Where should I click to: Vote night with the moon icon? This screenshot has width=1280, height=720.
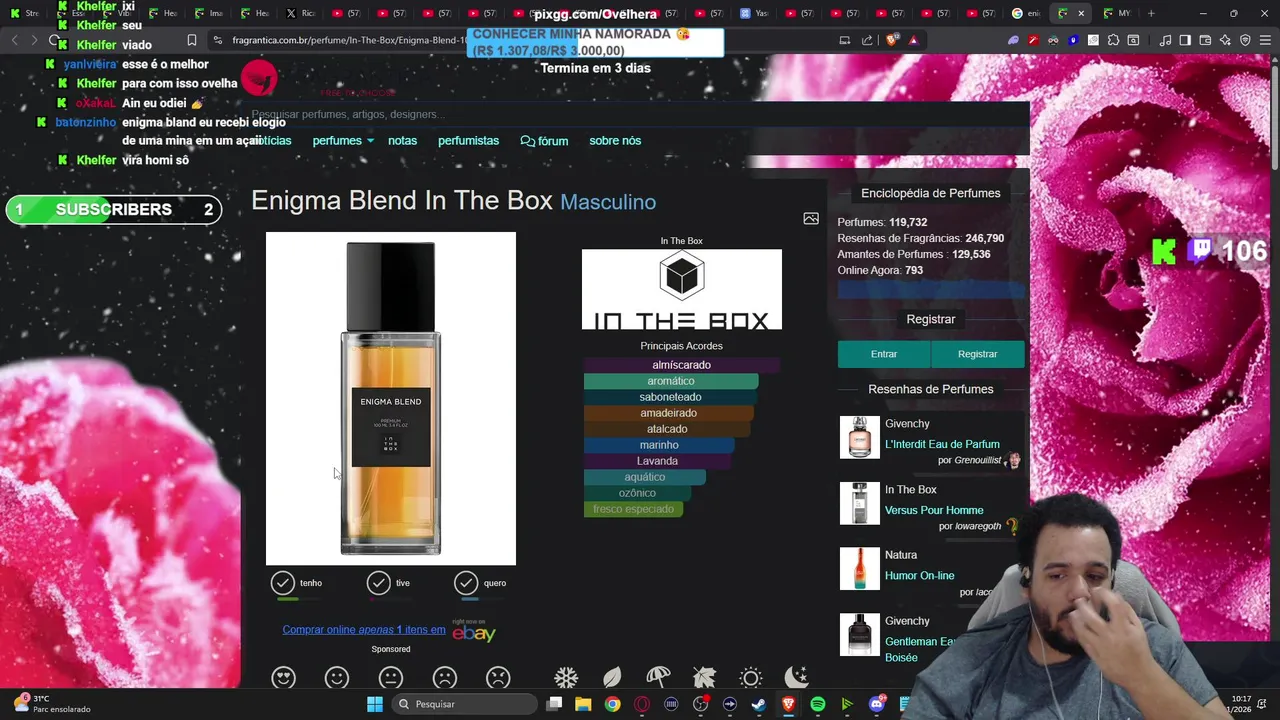tap(797, 677)
